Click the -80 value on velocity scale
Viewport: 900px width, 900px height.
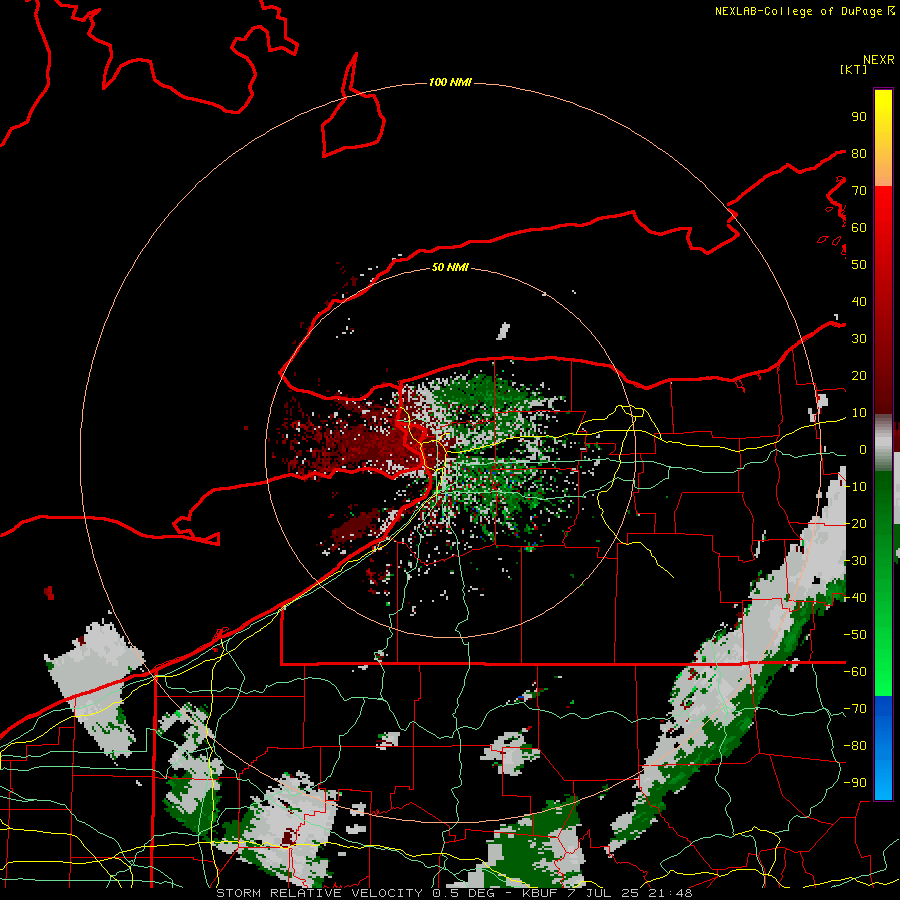(855, 746)
